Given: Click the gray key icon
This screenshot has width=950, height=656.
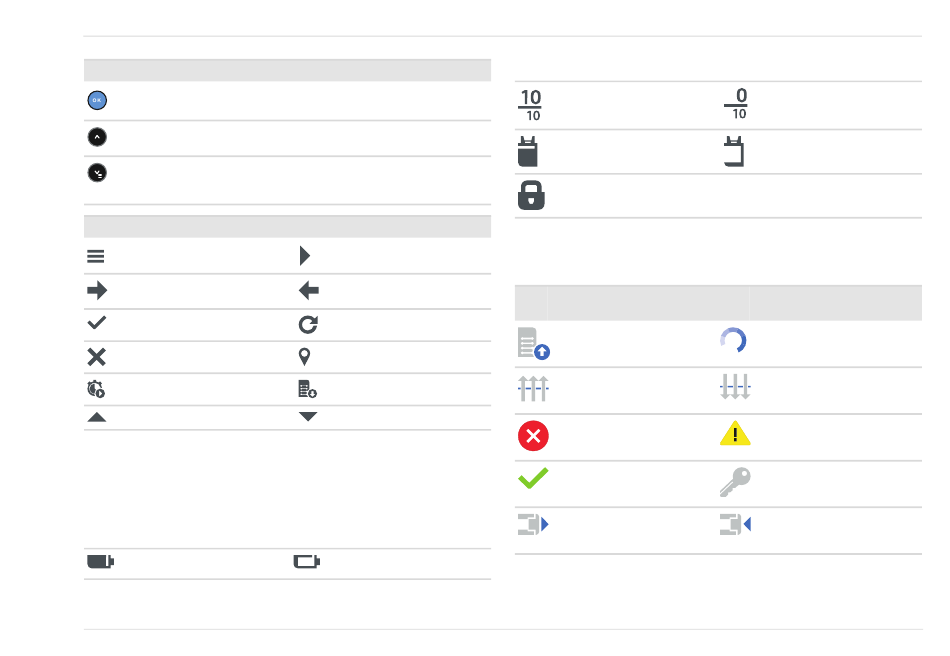Looking at the screenshot, I should click(735, 482).
